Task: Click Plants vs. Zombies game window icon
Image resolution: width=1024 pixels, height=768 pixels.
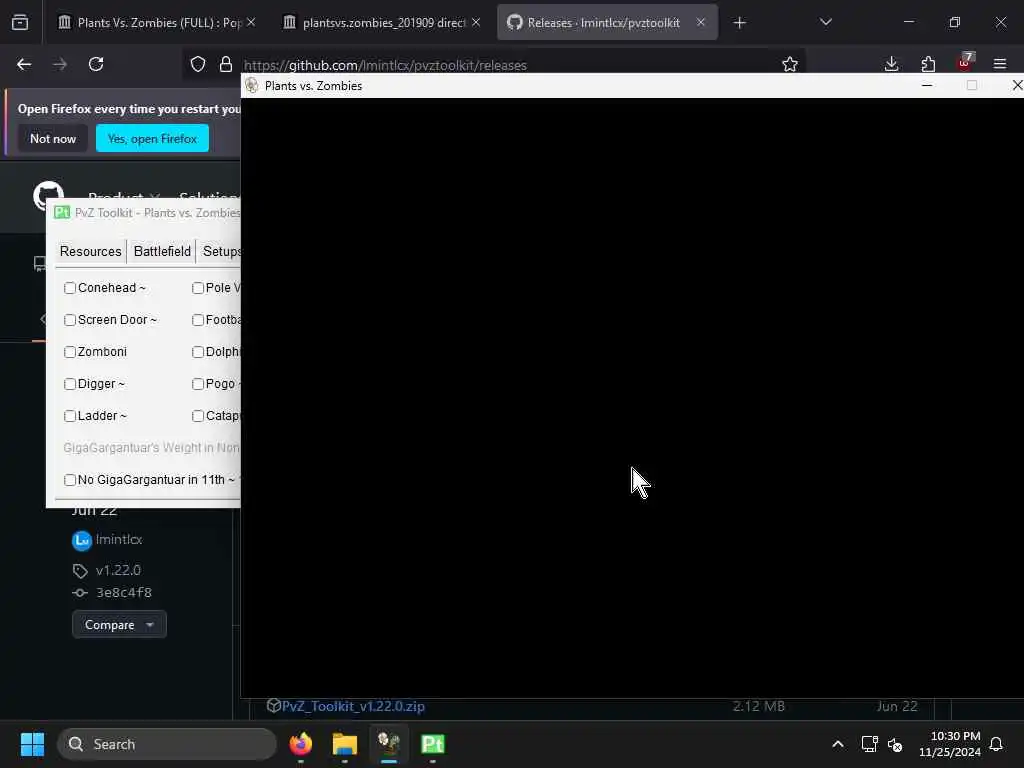Action: [252, 86]
